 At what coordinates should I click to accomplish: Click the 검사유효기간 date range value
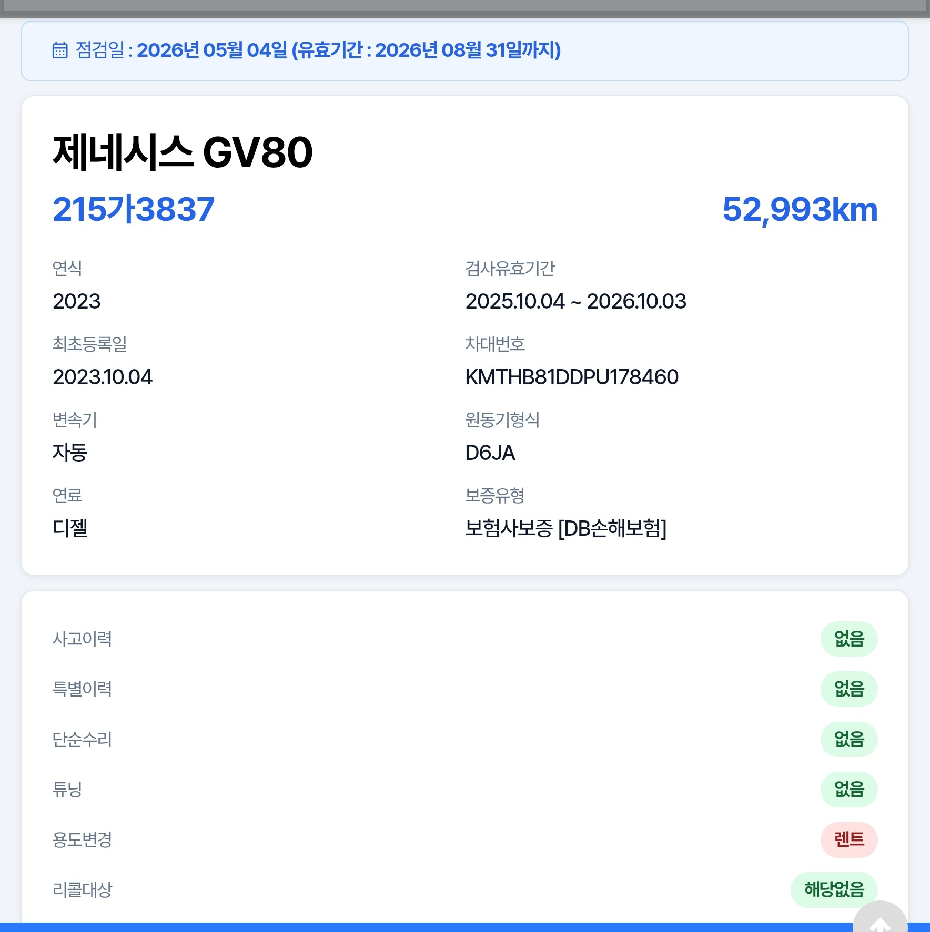pos(576,301)
